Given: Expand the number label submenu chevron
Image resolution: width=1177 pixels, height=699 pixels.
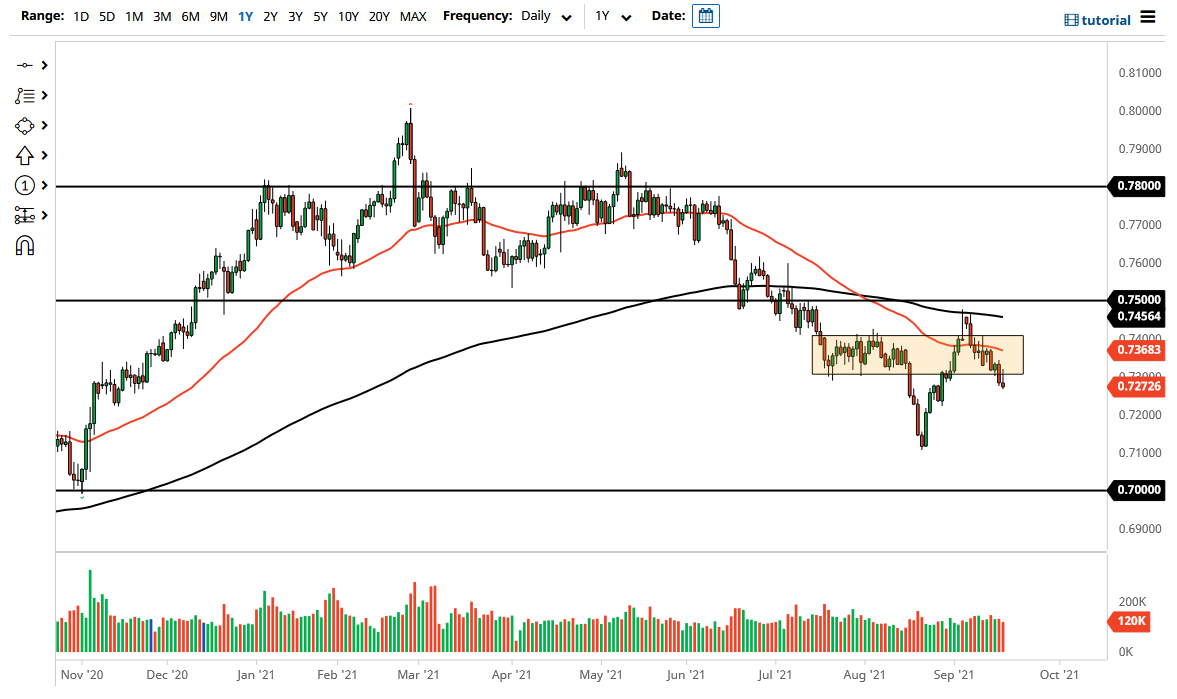Looking at the screenshot, I should pyautogui.click(x=45, y=185).
